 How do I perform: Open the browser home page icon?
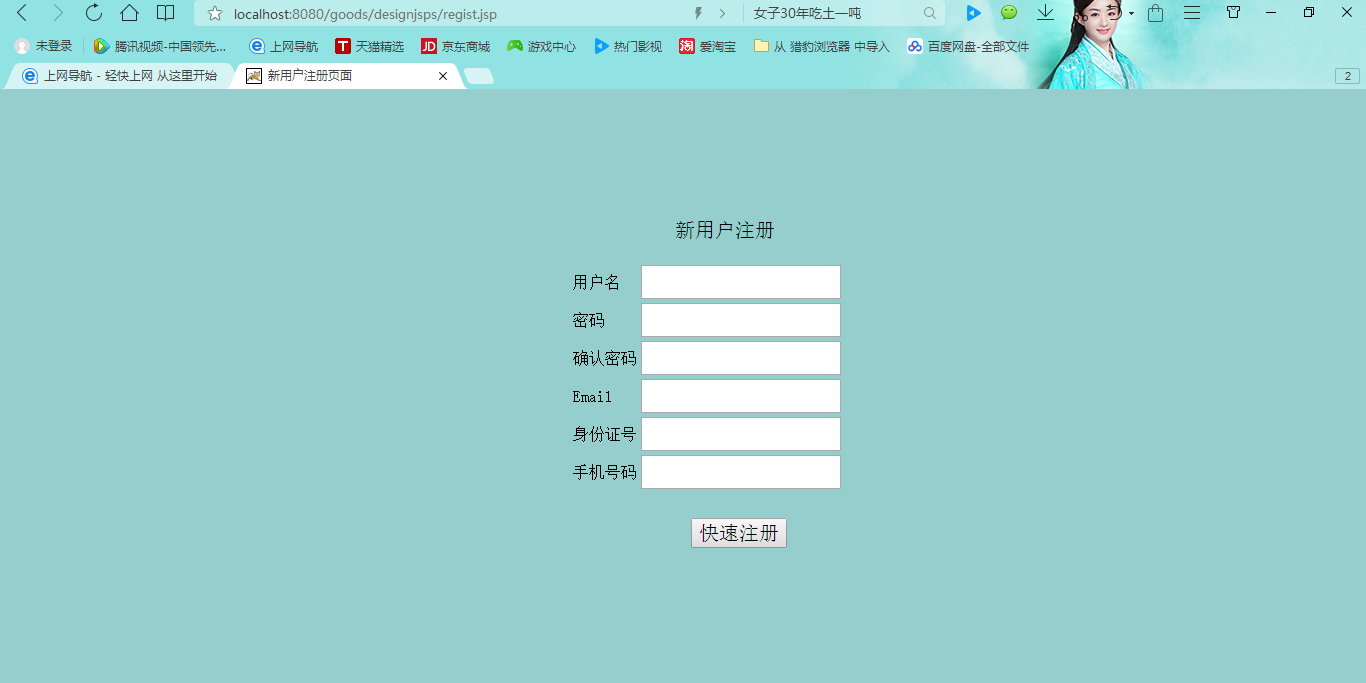129,13
